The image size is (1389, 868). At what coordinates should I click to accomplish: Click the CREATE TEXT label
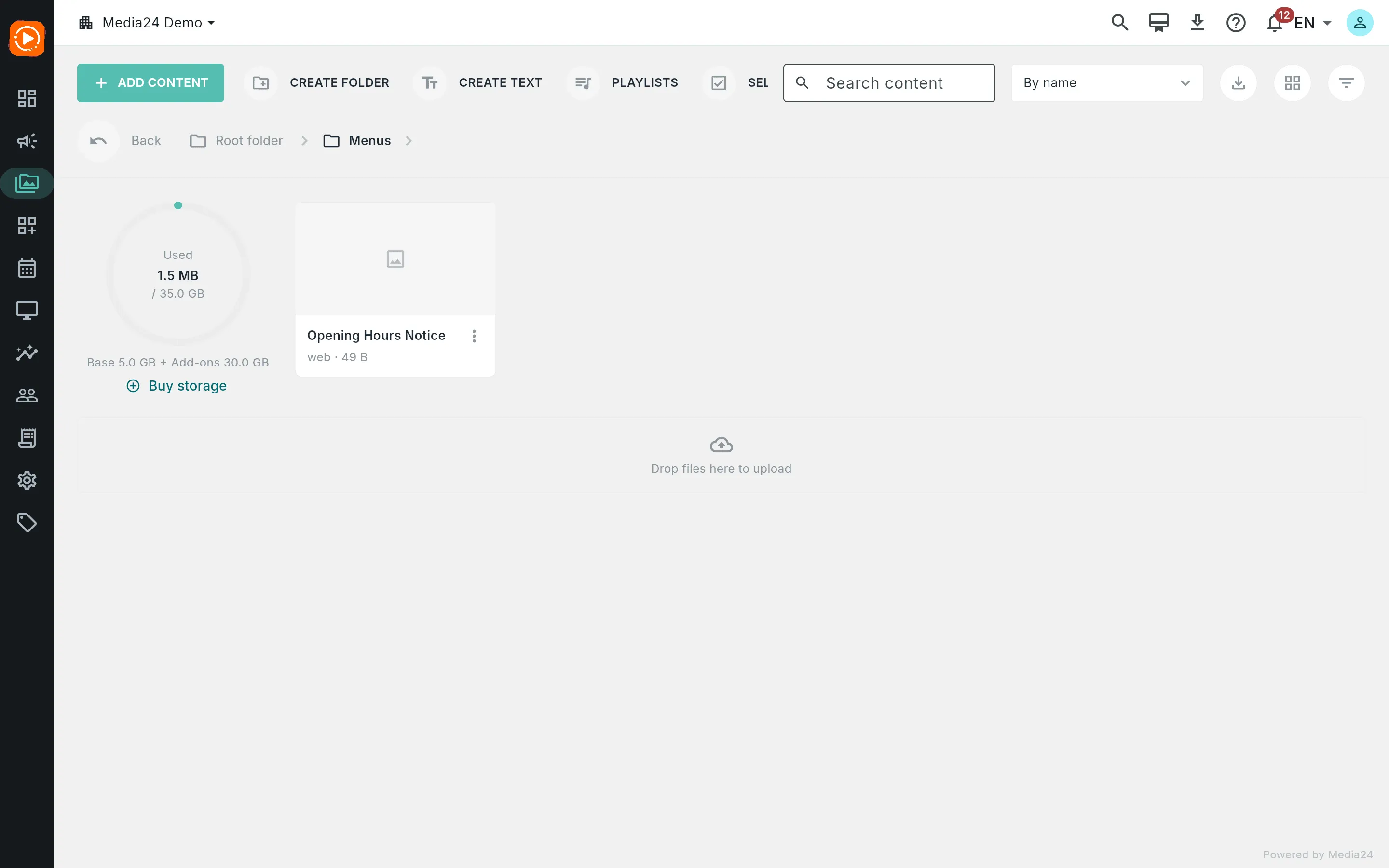(x=501, y=83)
